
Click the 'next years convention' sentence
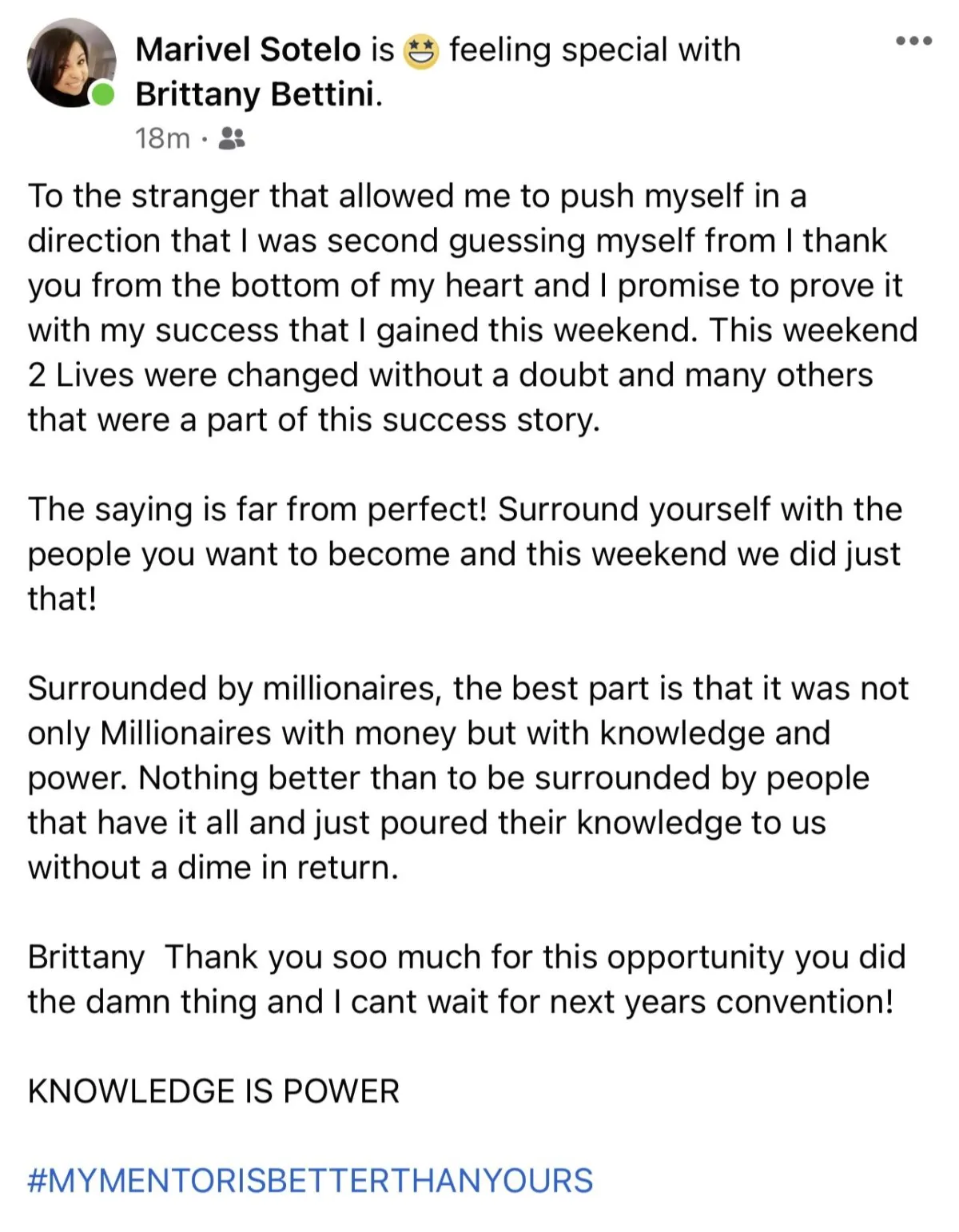(460, 1001)
